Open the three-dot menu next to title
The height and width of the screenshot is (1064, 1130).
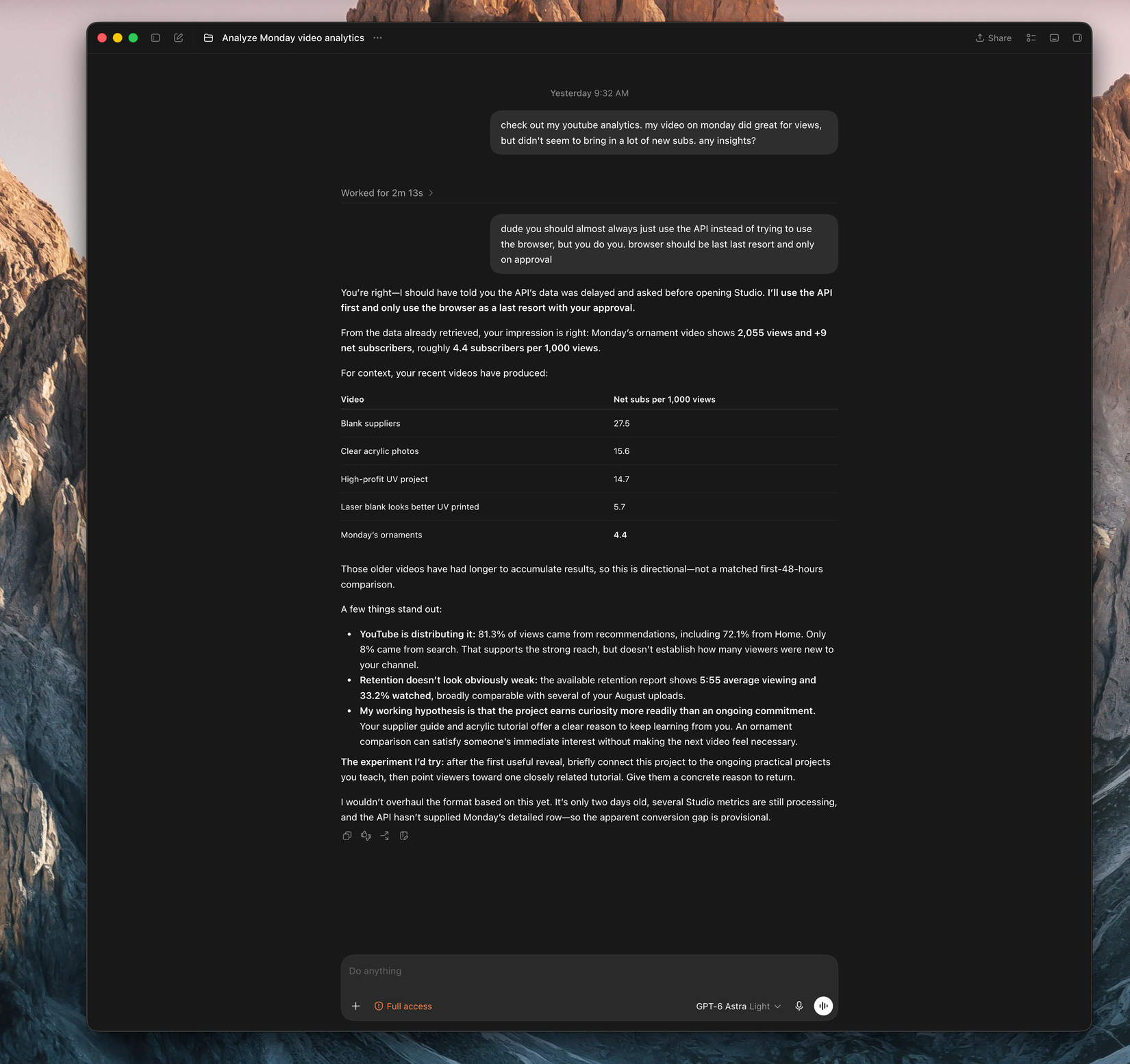pos(377,38)
